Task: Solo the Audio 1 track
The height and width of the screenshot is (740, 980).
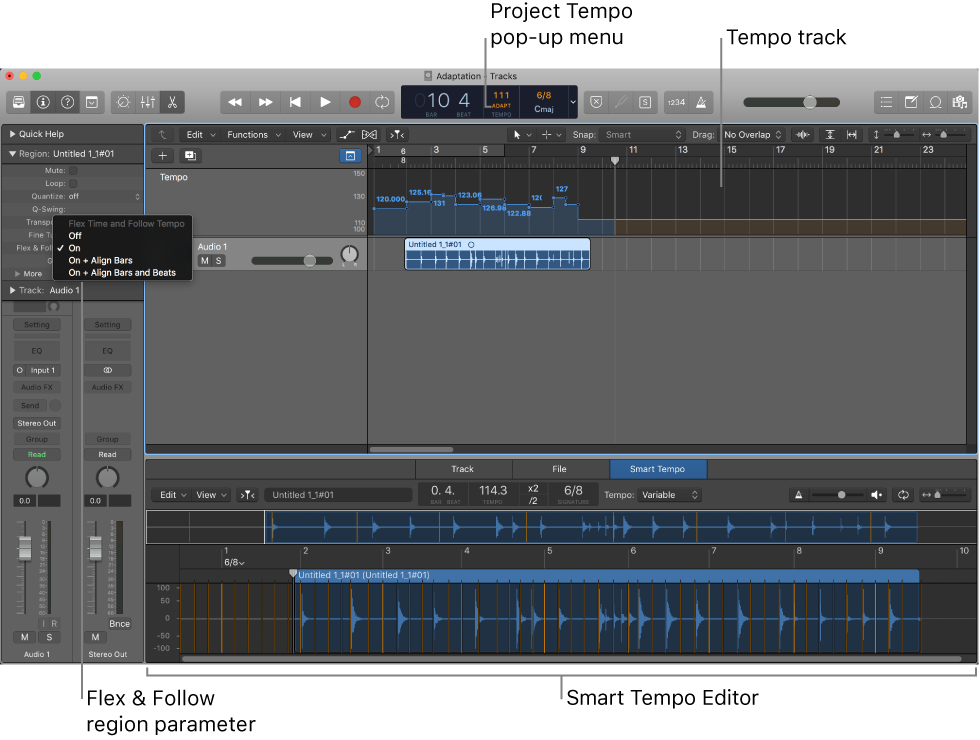Action: [219, 260]
